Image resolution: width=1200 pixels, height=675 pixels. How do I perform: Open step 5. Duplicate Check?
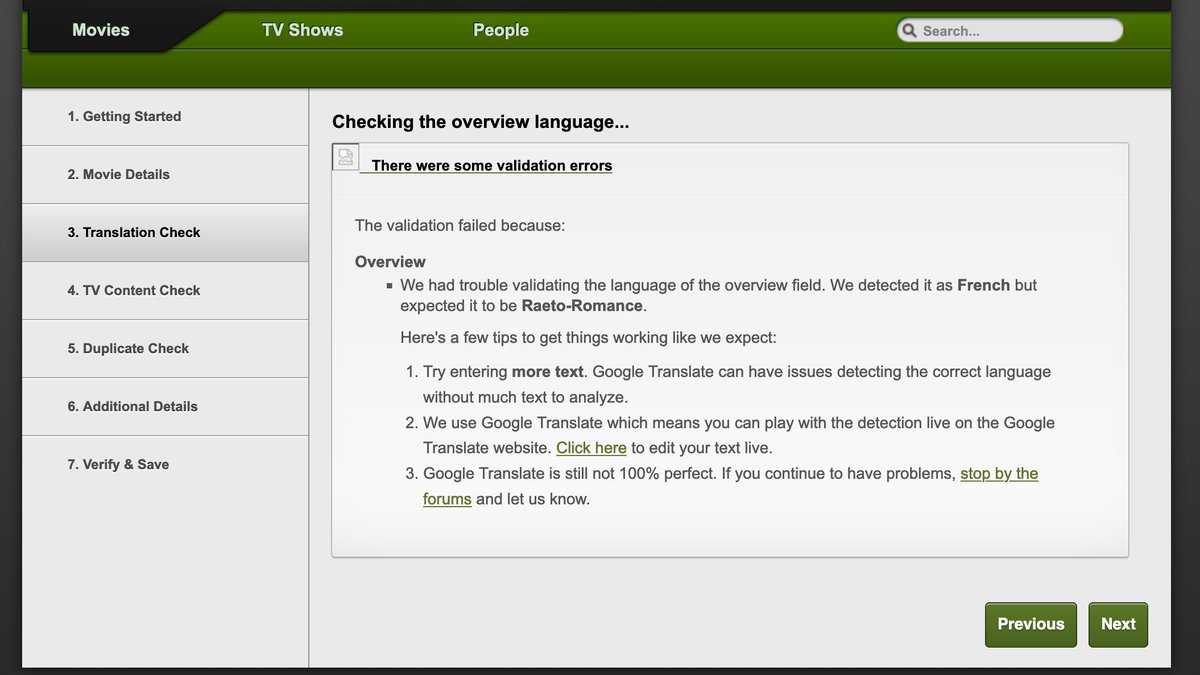(x=165, y=348)
